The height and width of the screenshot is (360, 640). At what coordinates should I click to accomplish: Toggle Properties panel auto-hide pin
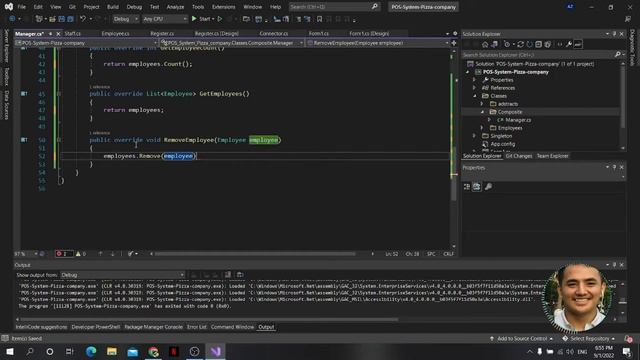tap(614, 167)
